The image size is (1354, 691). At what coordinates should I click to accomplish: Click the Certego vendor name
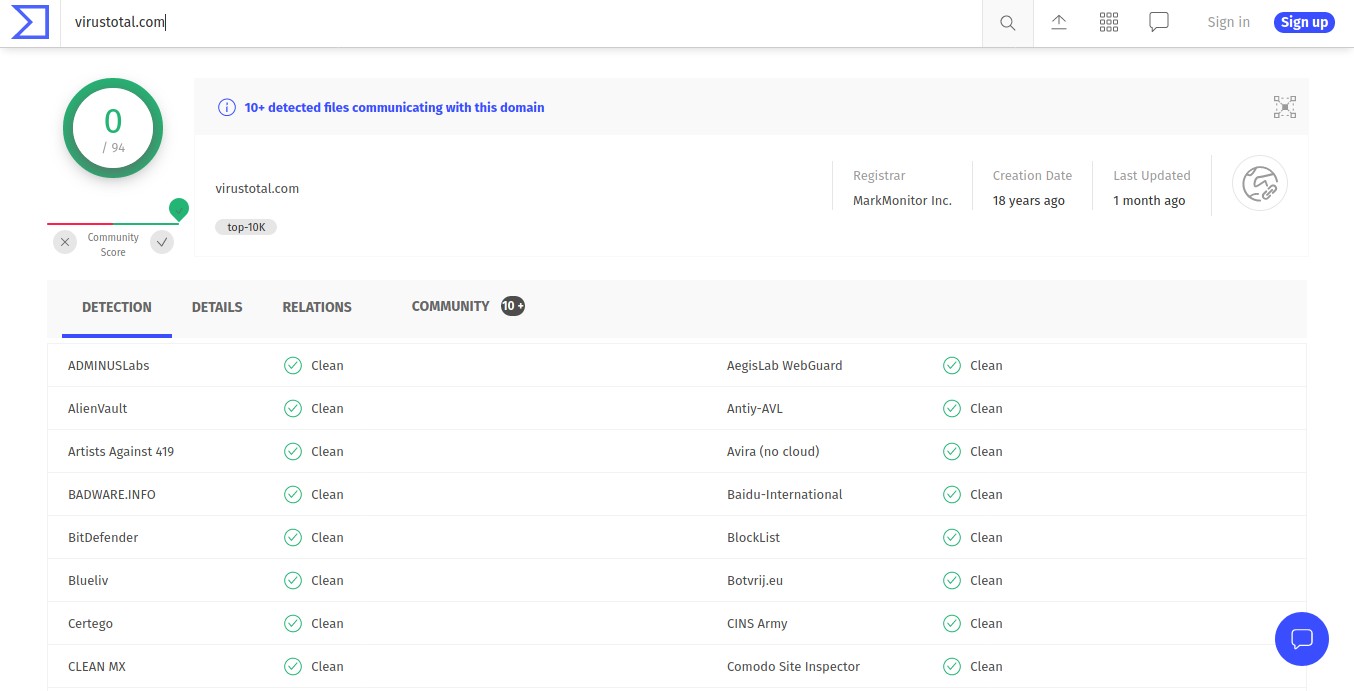coord(90,623)
